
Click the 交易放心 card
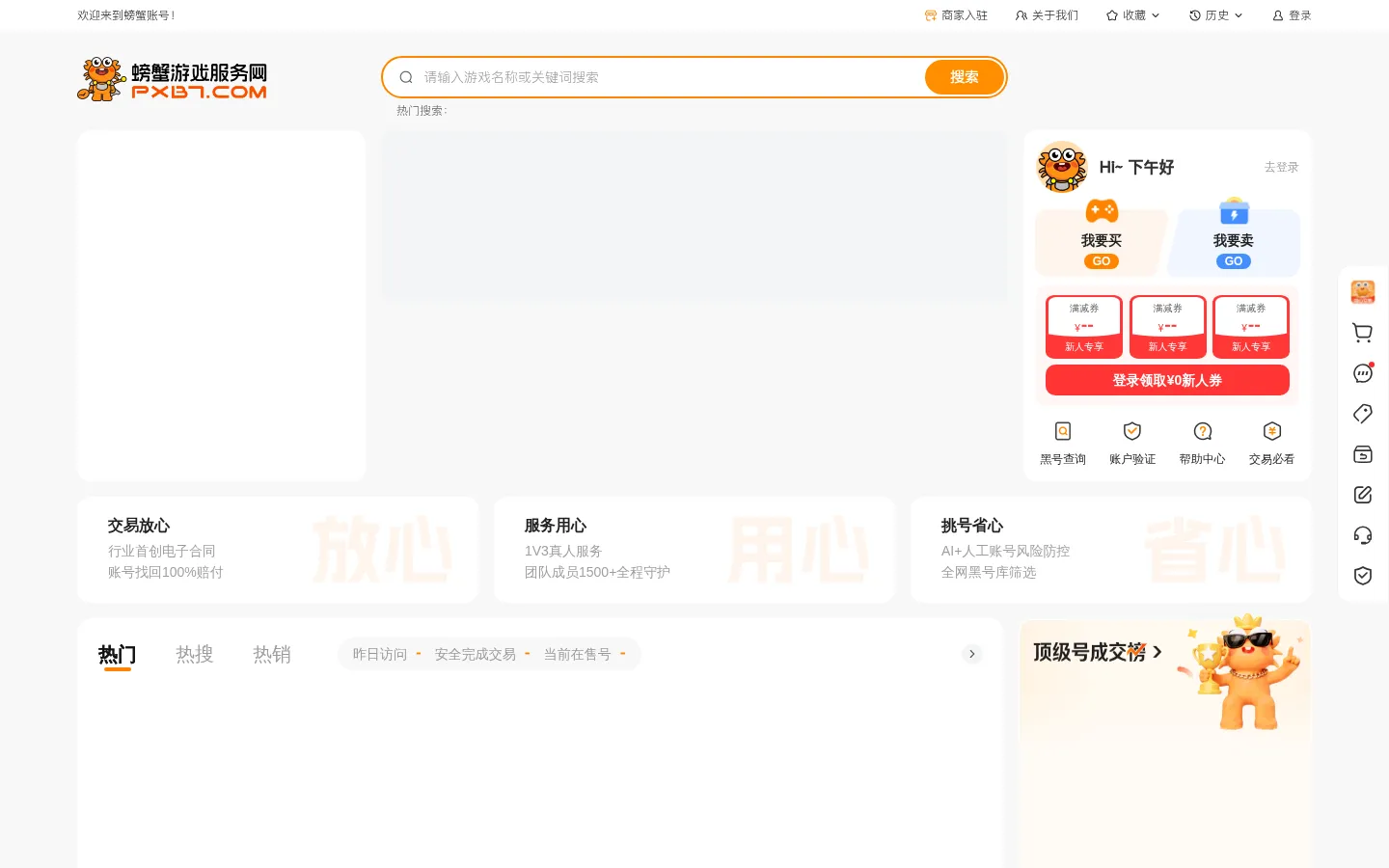click(x=278, y=550)
